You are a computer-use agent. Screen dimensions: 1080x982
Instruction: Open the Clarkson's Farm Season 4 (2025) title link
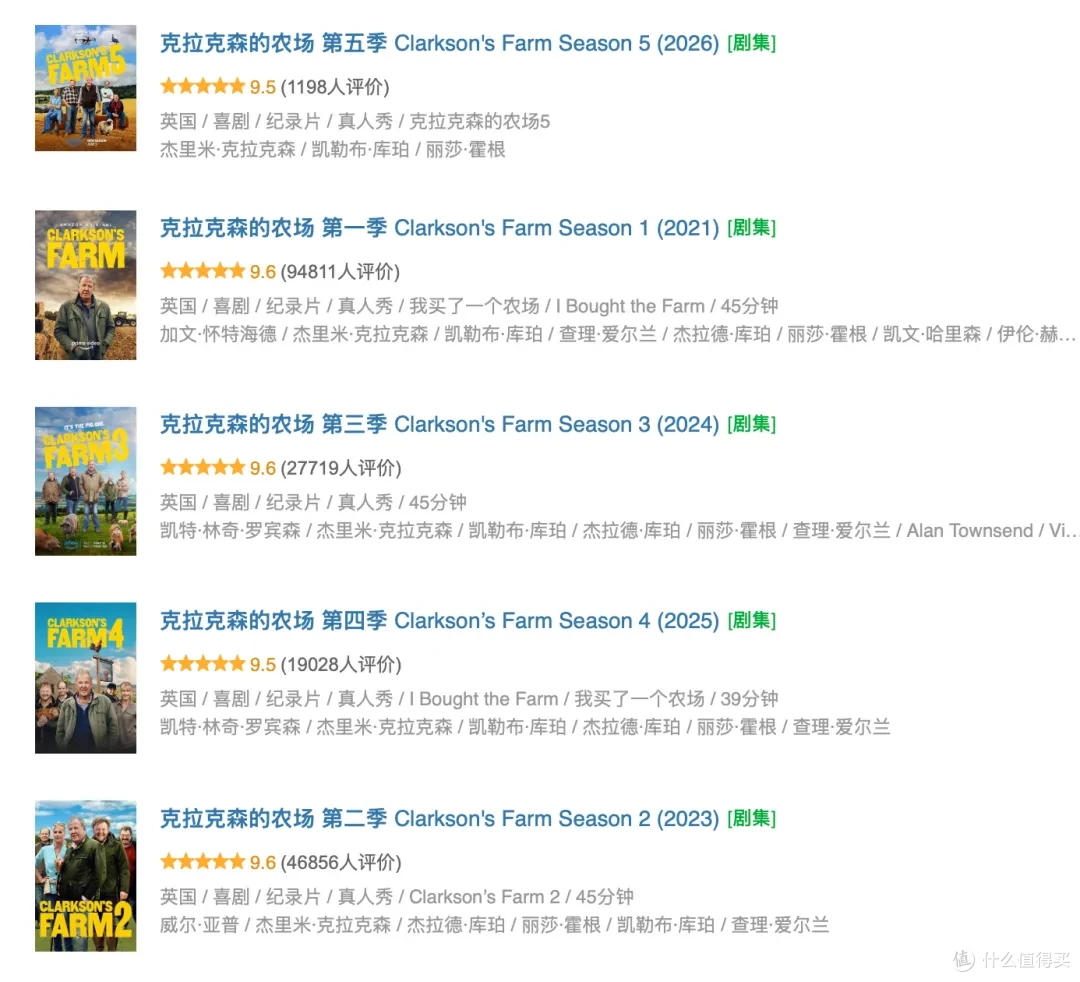439,620
